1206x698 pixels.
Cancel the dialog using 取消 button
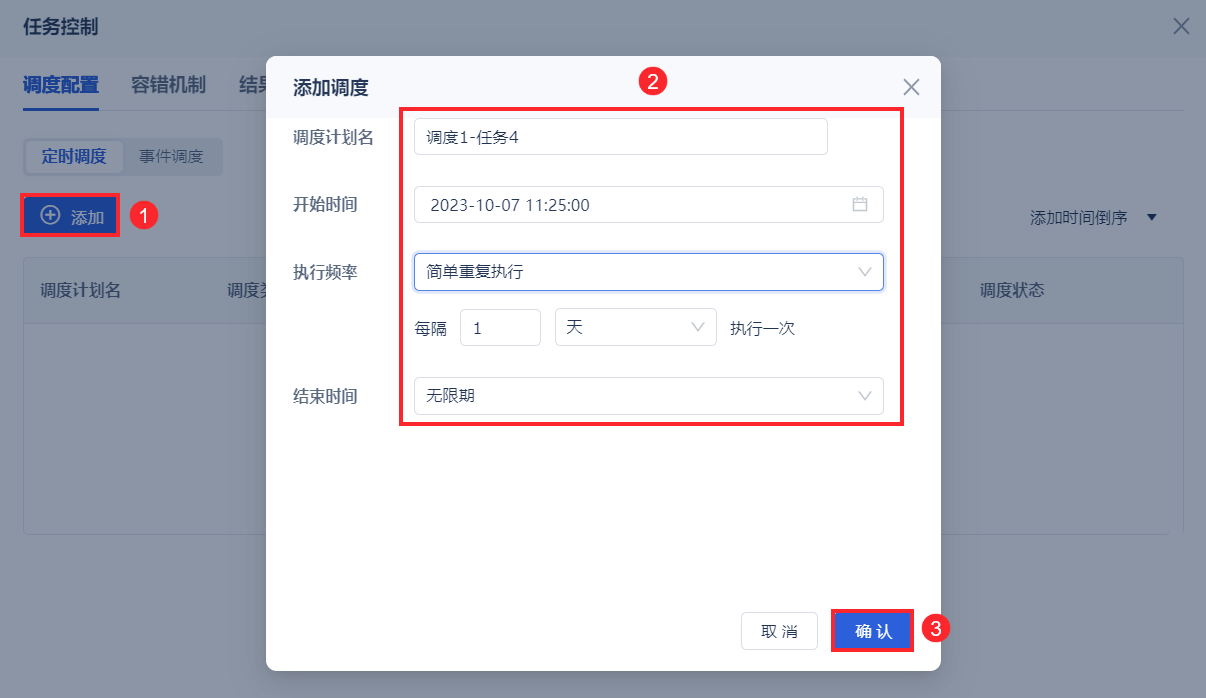click(x=779, y=631)
